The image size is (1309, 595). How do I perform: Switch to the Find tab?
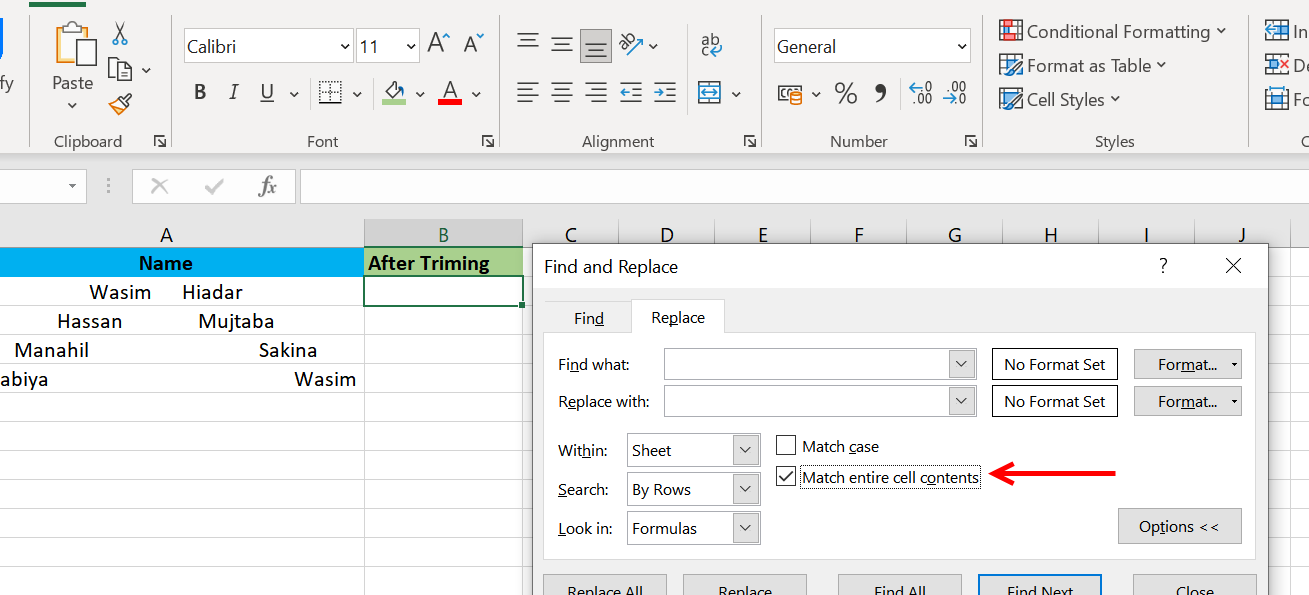588,317
